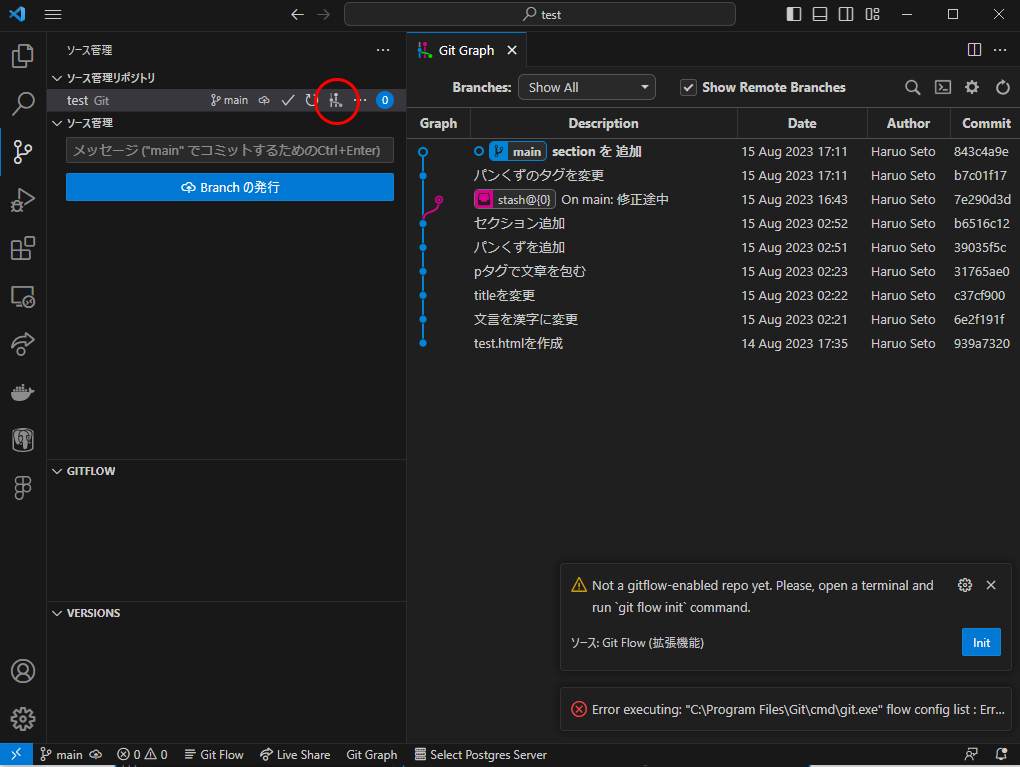1020x767 pixels.
Task: Toggle Show Remote Branches checkbox
Action: click(x=688, y=87)
